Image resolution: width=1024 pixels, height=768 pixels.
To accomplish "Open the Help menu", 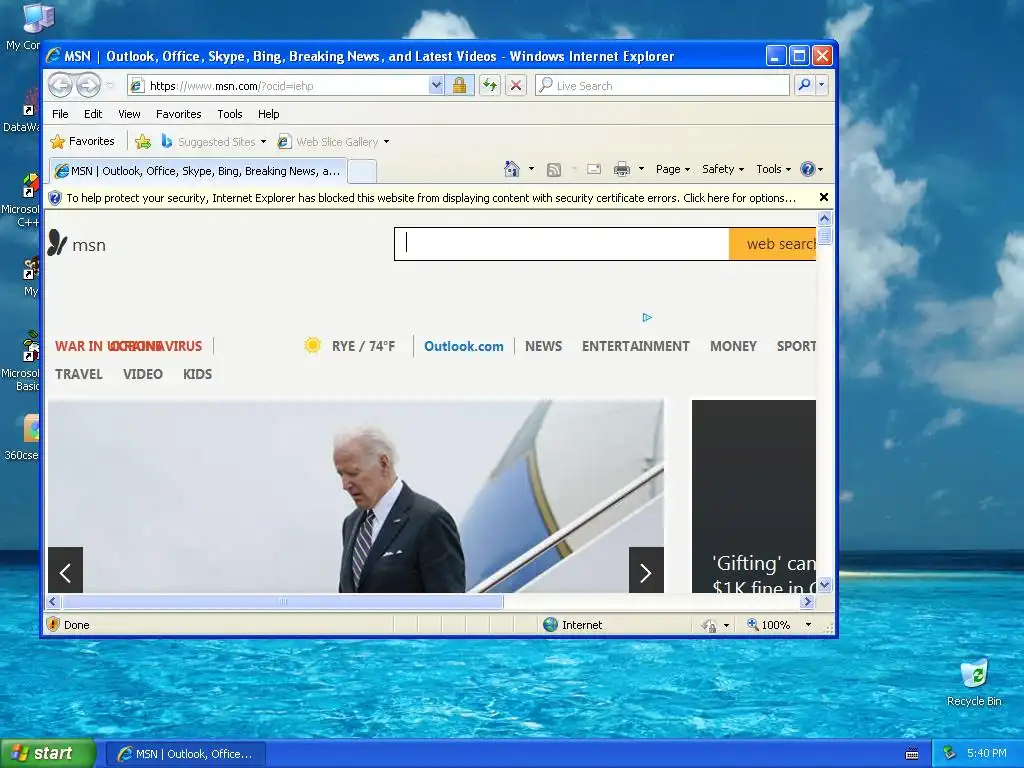I will pos(268,114).
